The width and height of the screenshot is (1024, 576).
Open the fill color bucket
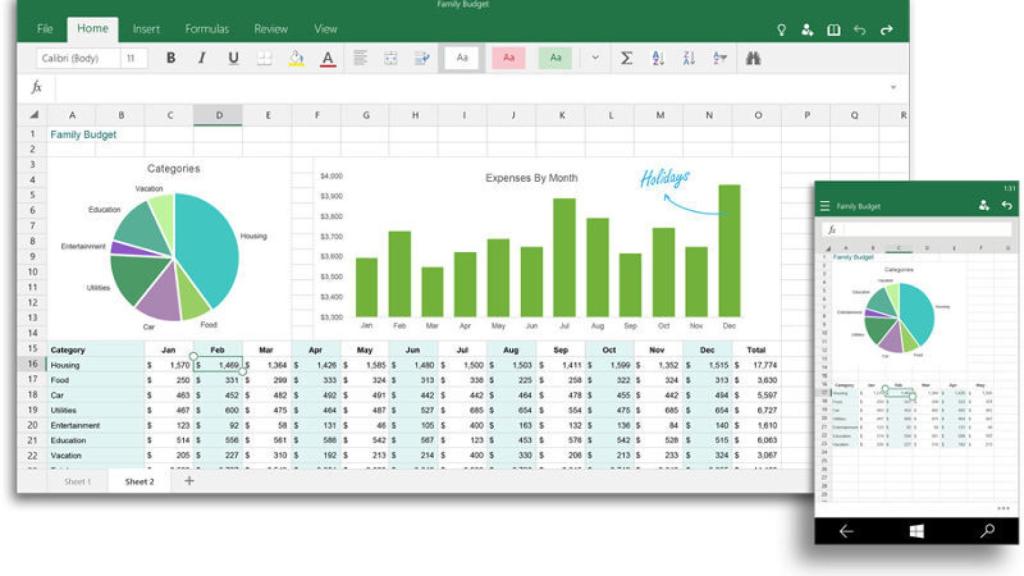295,58
